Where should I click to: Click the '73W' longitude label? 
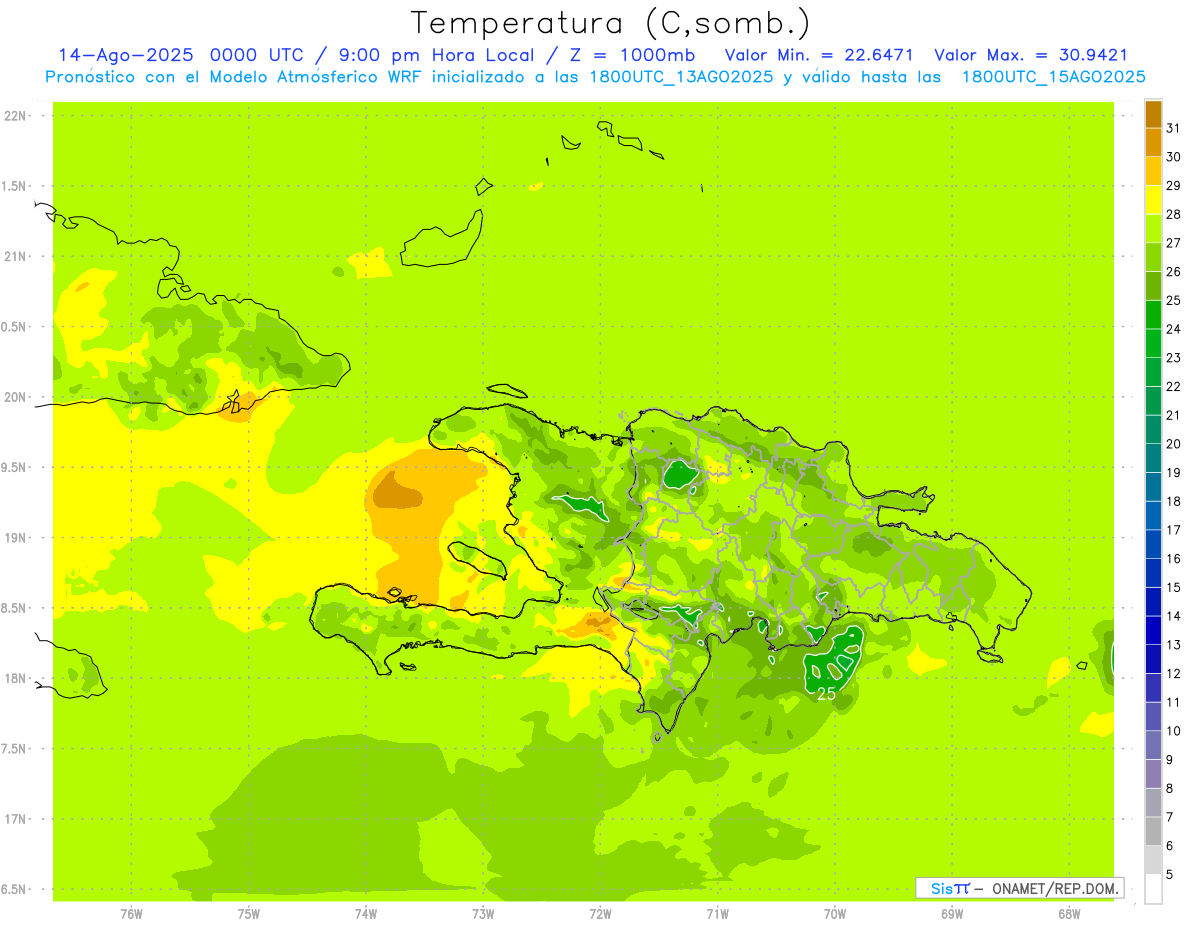483,914
